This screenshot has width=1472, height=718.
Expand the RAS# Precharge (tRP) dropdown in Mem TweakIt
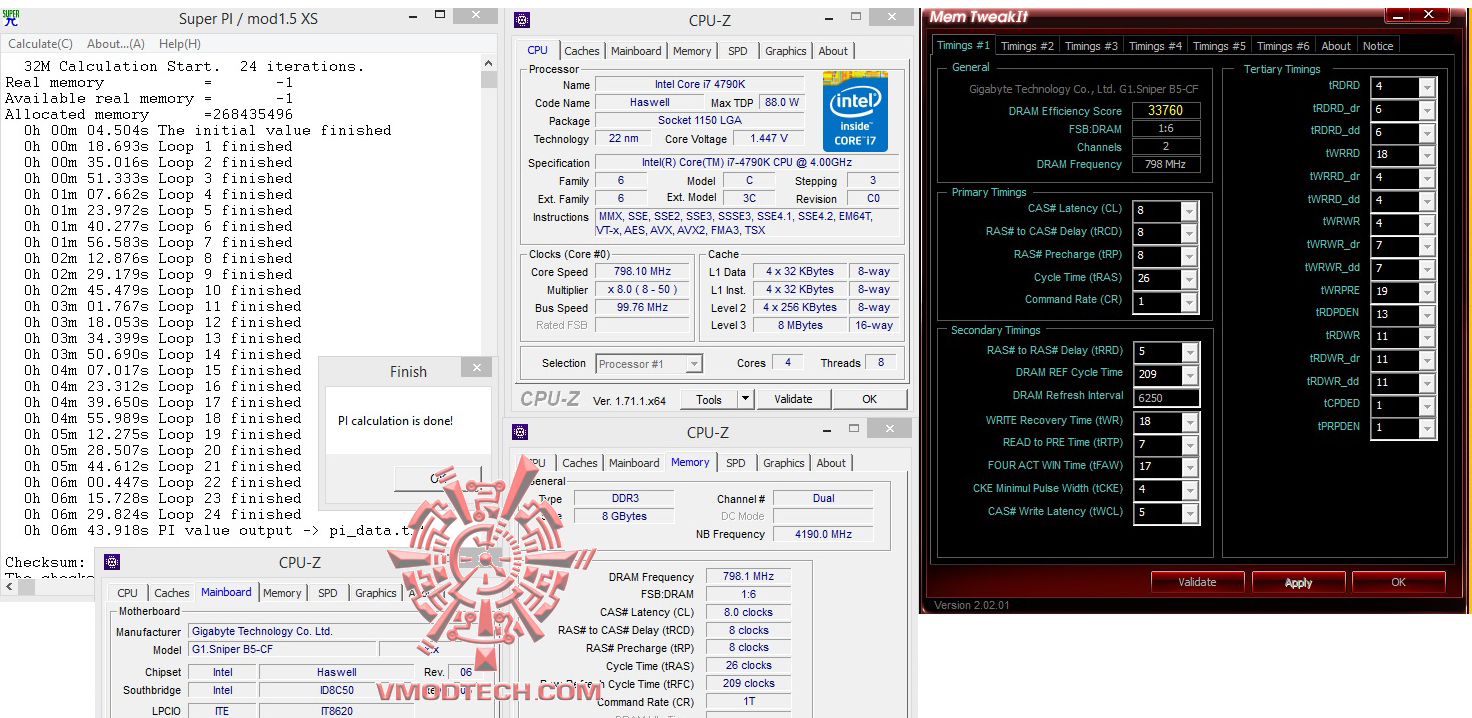click(x=1189, y=258)
